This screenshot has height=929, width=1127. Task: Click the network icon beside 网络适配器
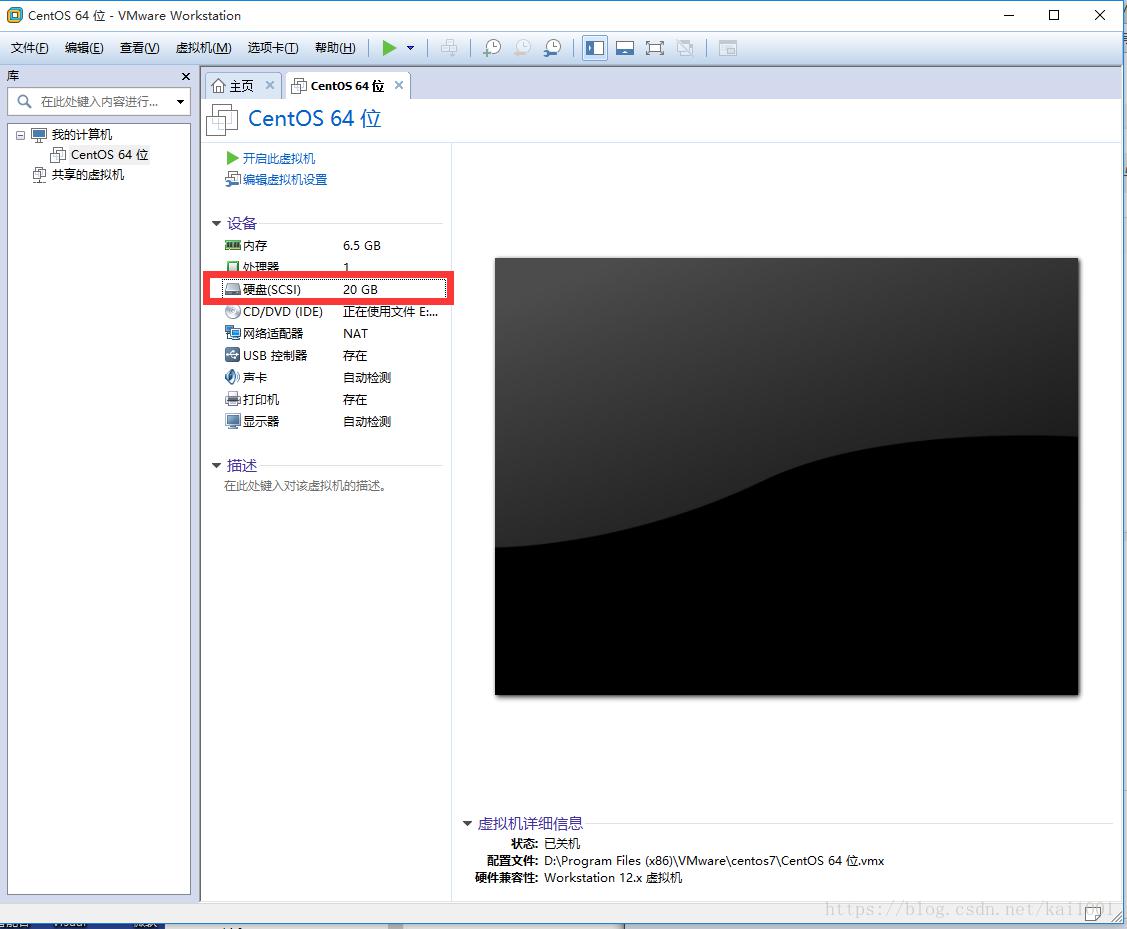pos(232,333)
